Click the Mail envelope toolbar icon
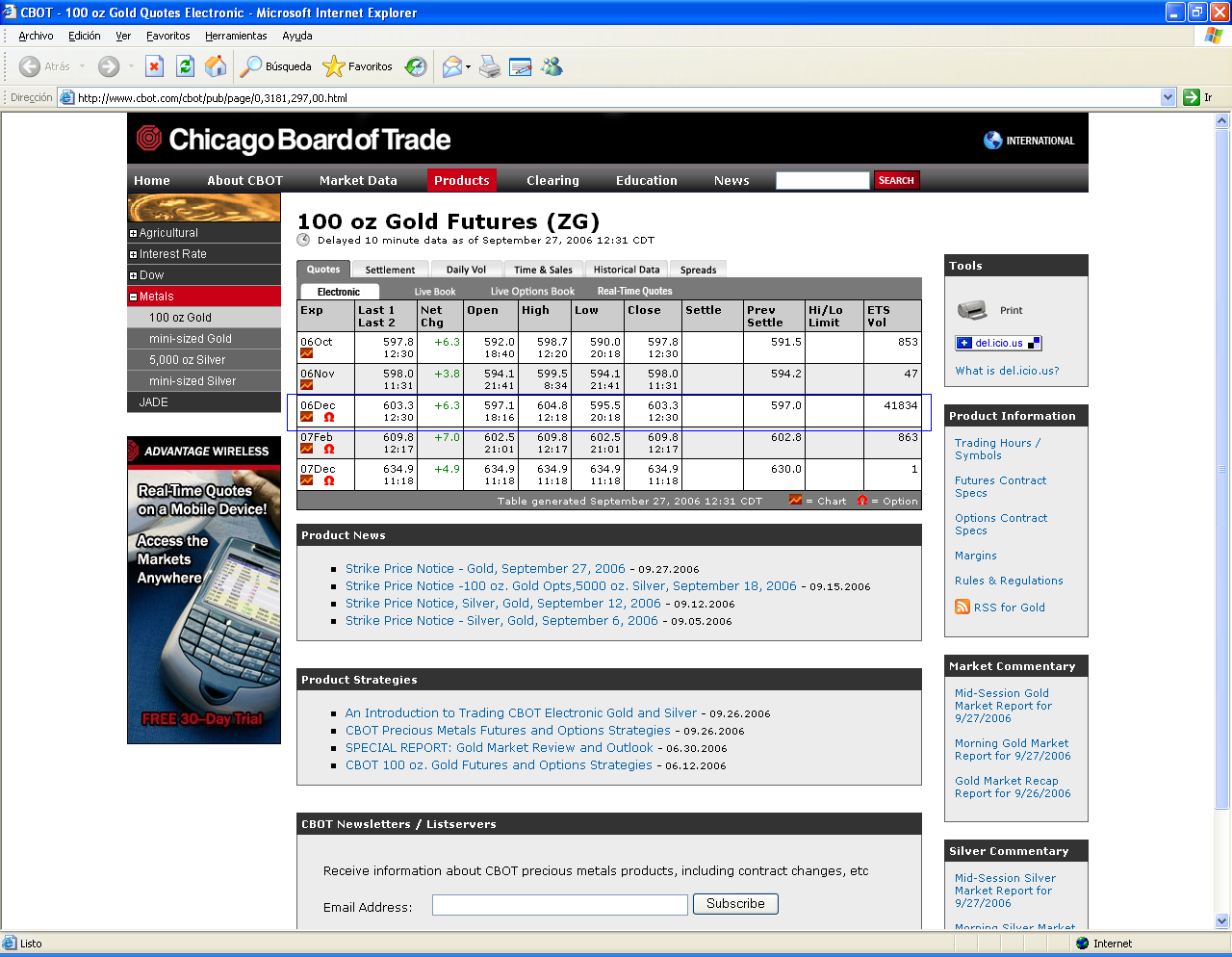The width and height of the screenshot is (1232, 957). (451, 66)
